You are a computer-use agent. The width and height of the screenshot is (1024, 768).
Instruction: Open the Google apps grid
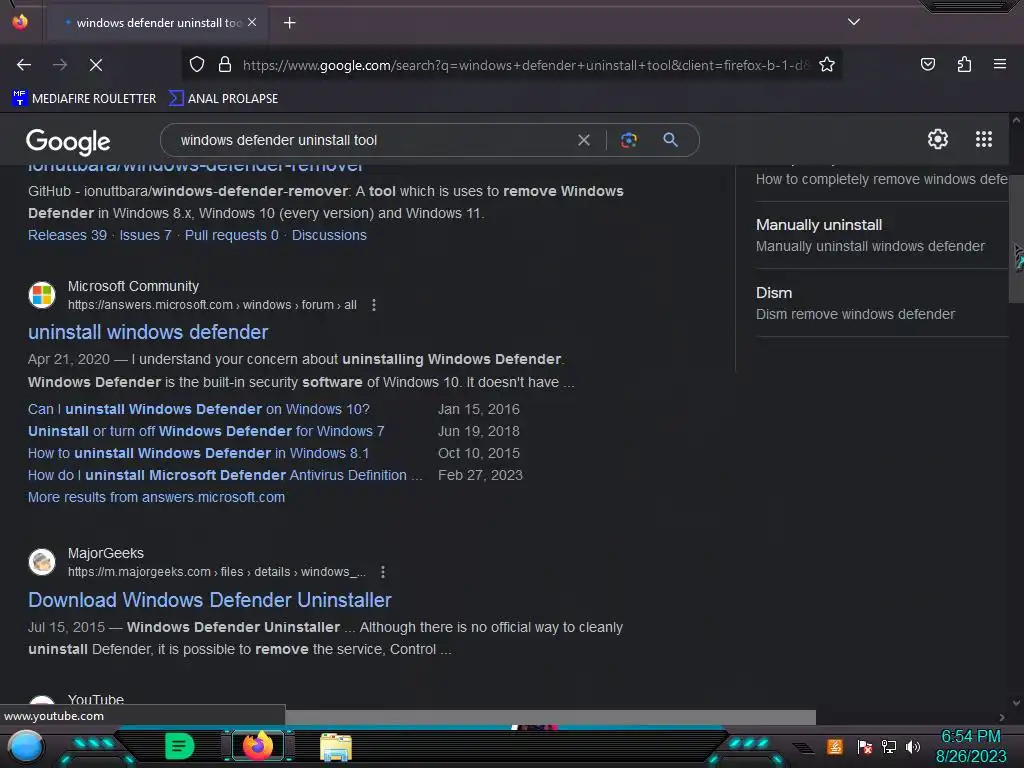(984, 139)
